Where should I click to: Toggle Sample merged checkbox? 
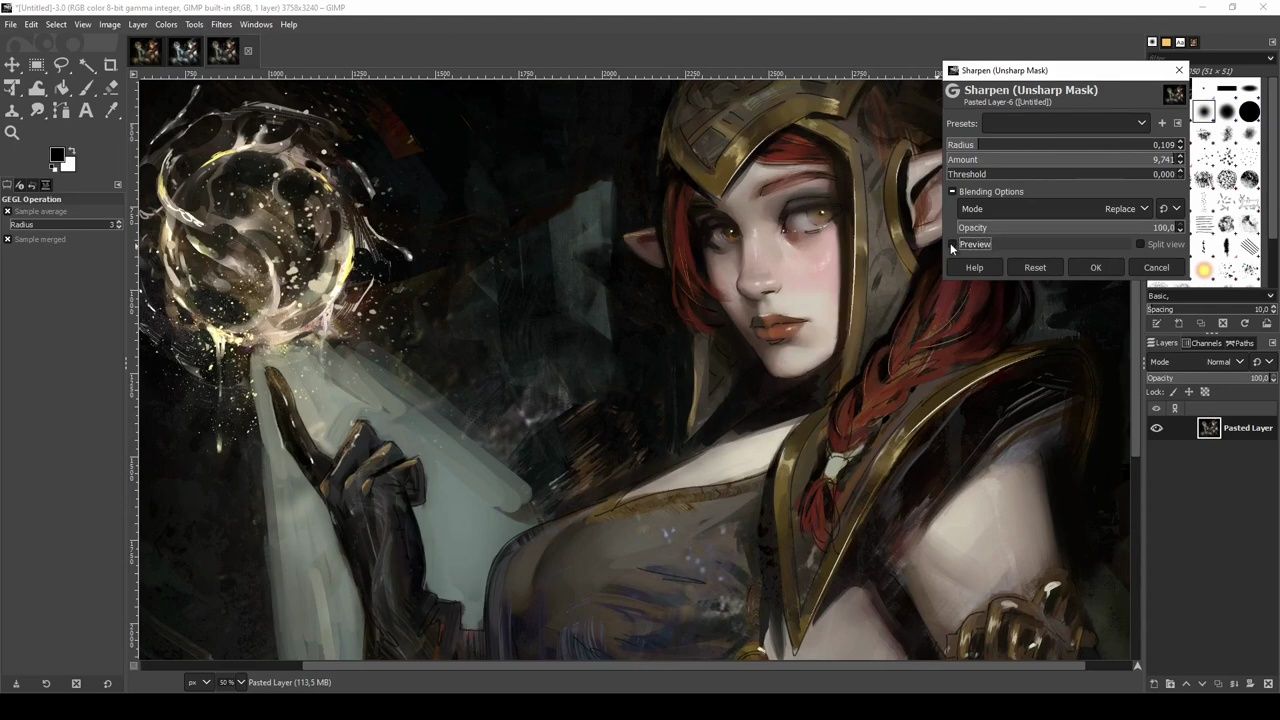(x=7, y=239)
